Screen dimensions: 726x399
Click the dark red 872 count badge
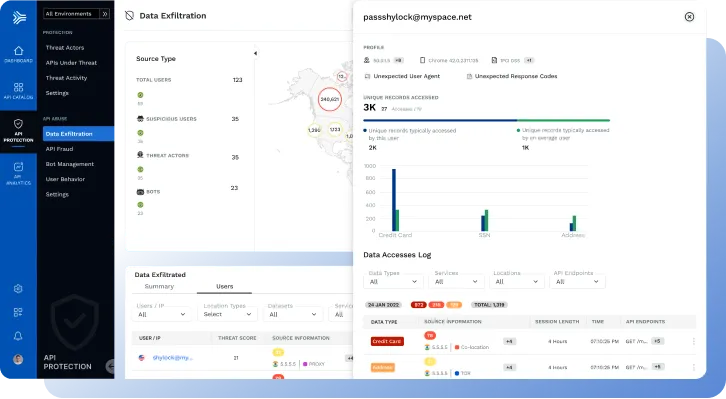419,305
